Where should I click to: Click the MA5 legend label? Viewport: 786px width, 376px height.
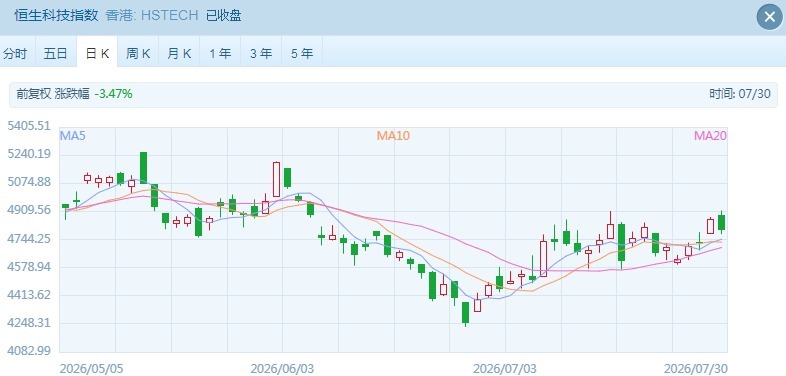click(73, 135)
